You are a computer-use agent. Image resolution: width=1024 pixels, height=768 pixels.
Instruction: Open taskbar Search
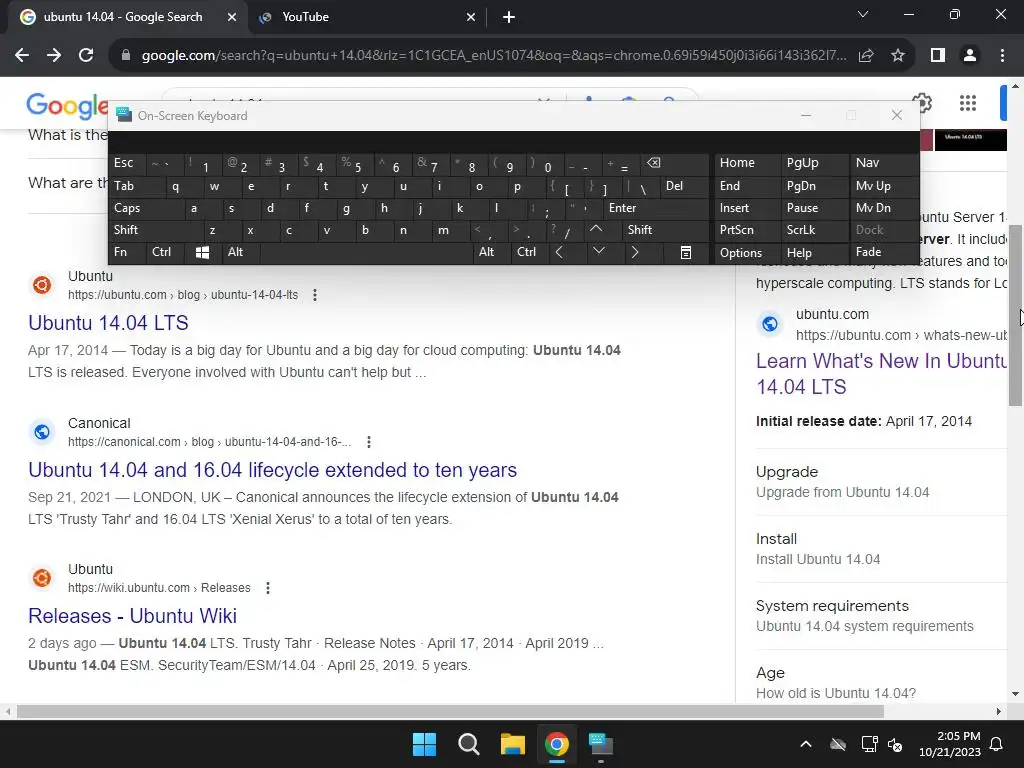point(468,744)
